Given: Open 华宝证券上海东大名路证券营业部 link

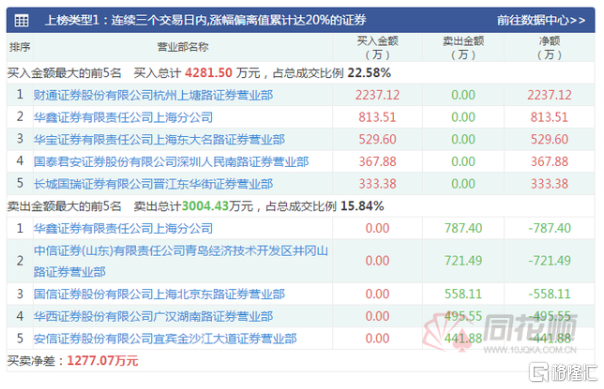Looking at the screenshot, I should pyautogui.click(x=159, y=139).
